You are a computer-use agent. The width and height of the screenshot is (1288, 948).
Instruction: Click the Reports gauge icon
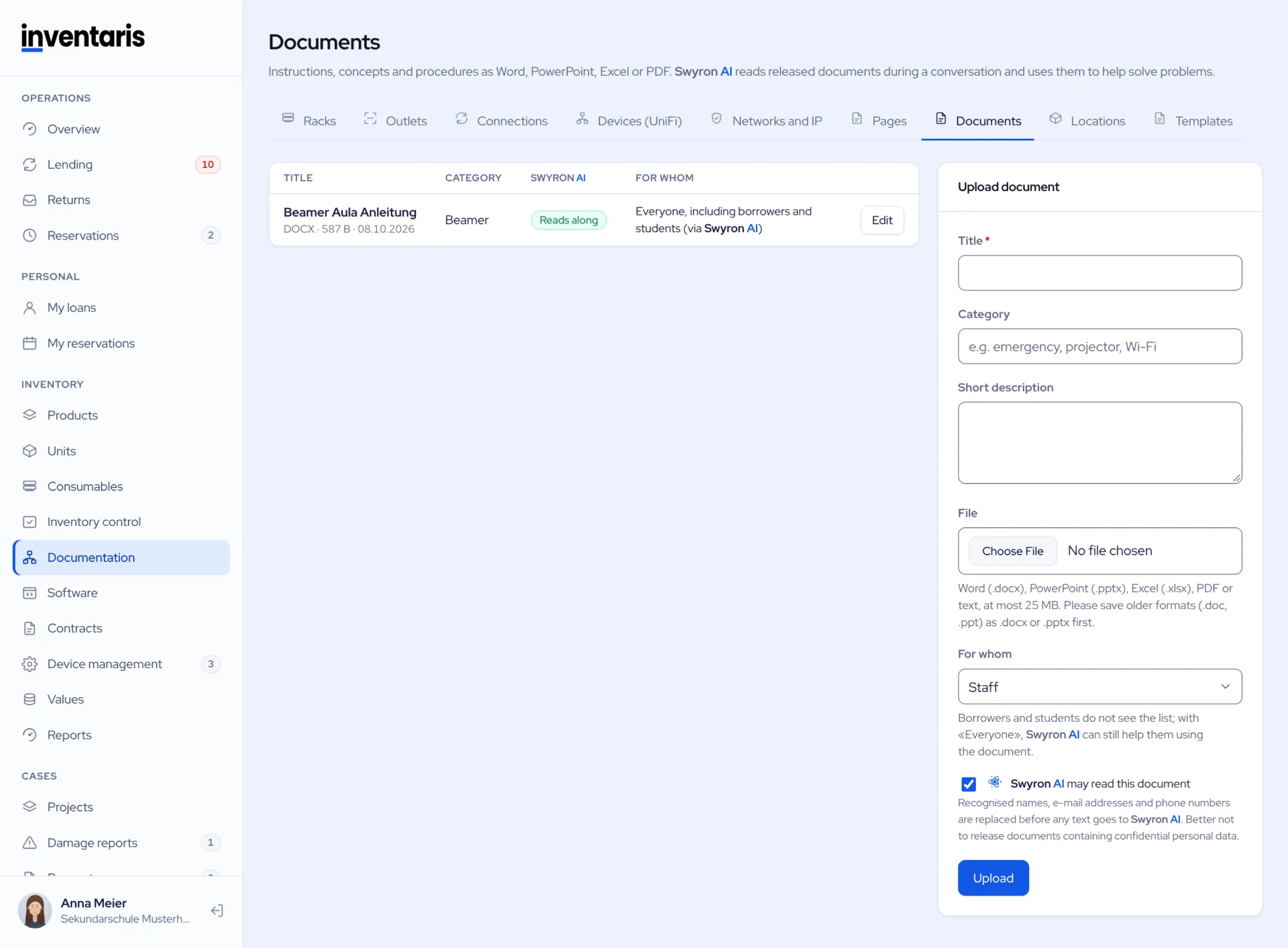(x=30, y=735)
